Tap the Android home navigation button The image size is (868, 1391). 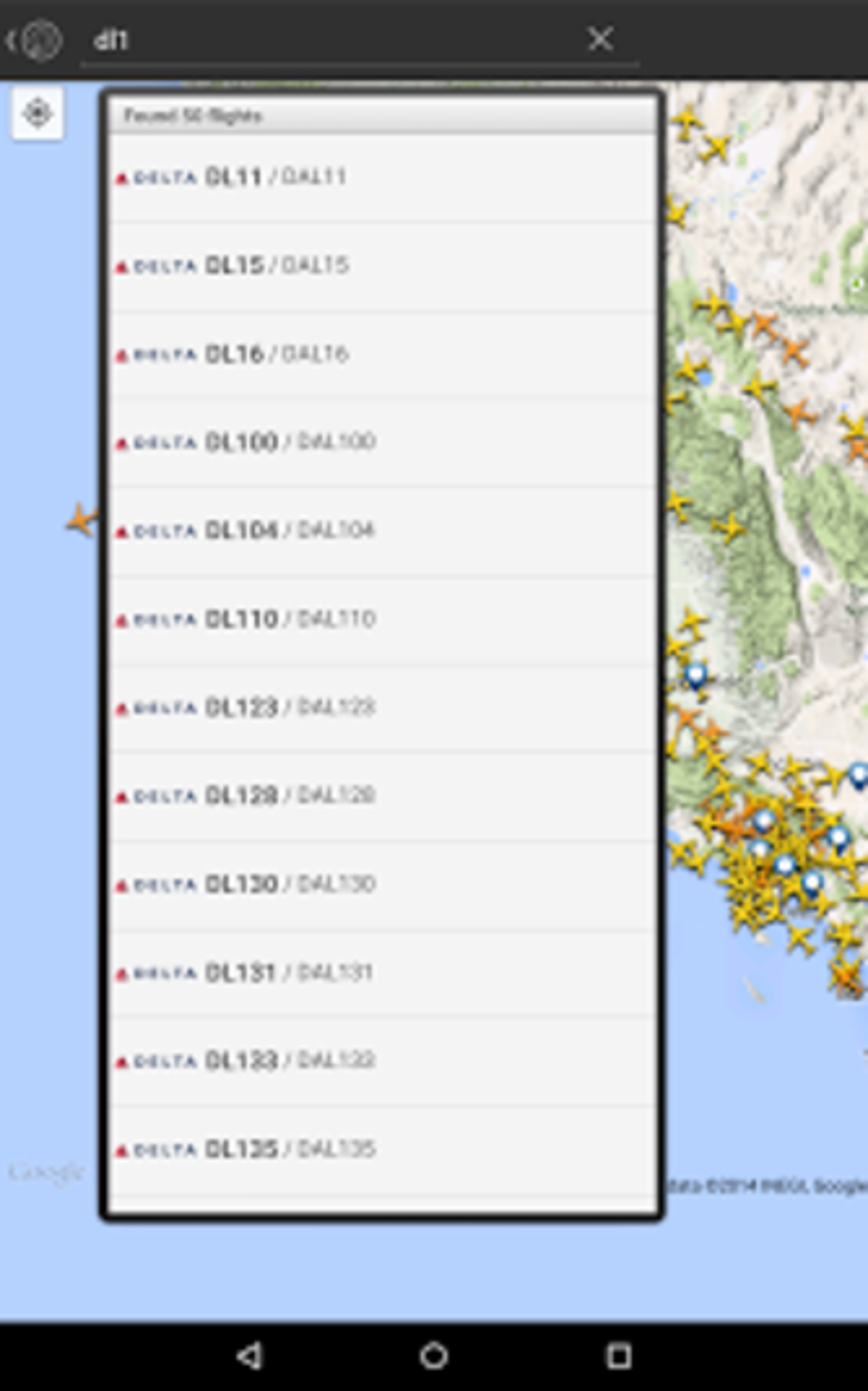coord(434,1355)
